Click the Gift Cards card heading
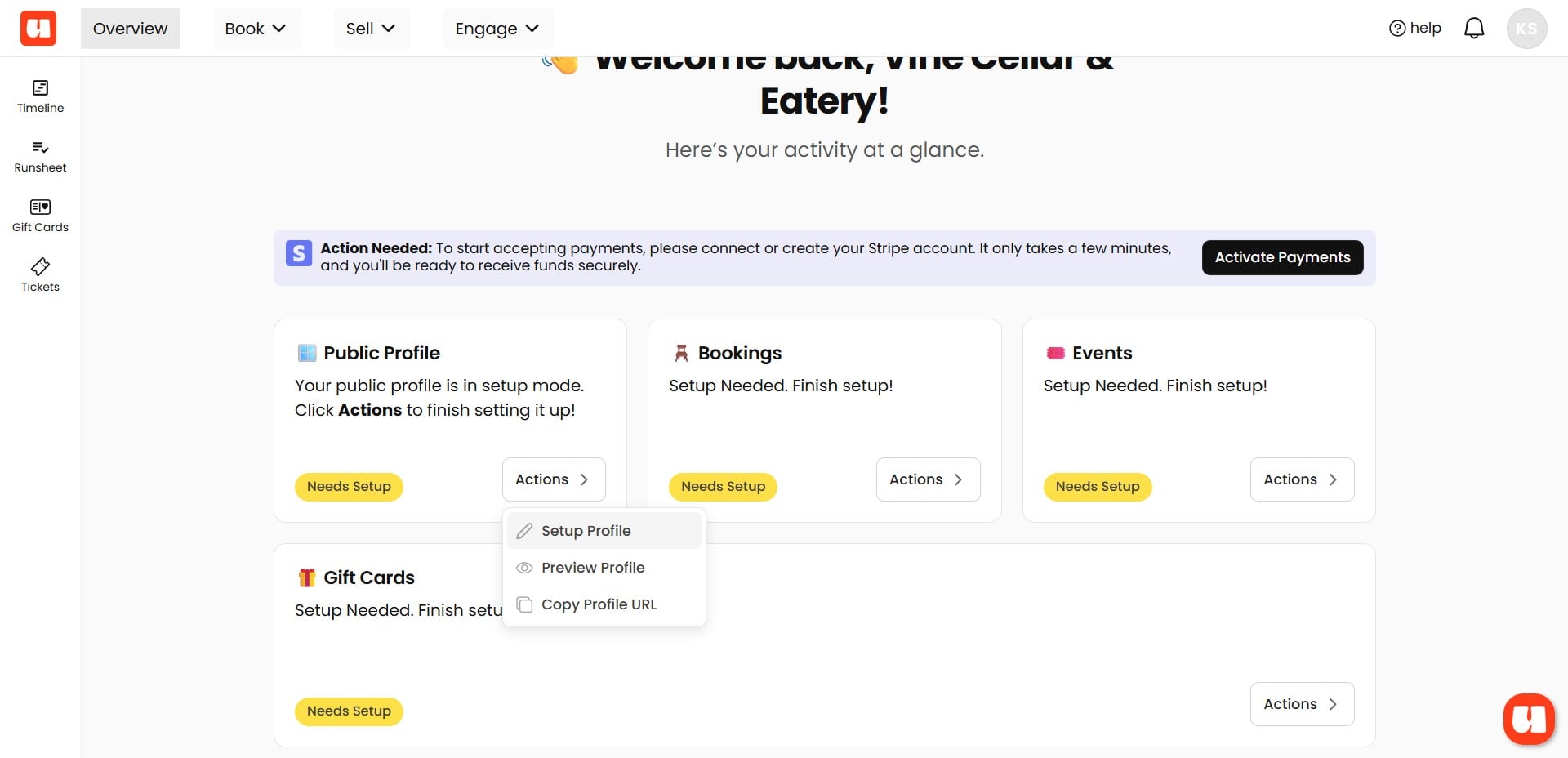1568x758 pixels. (x=369, y=577)
